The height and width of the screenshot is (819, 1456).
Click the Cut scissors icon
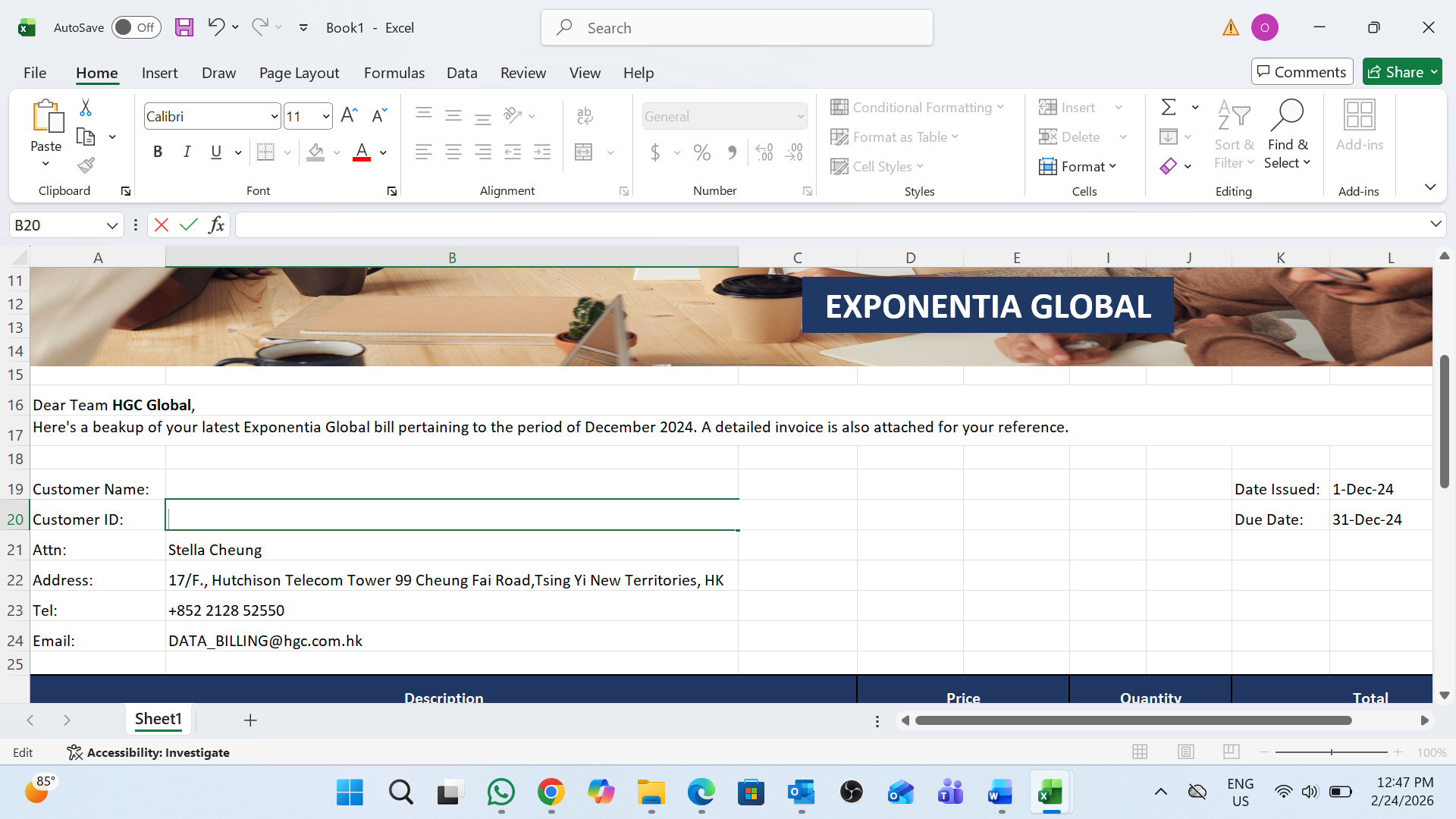[86, 108]
